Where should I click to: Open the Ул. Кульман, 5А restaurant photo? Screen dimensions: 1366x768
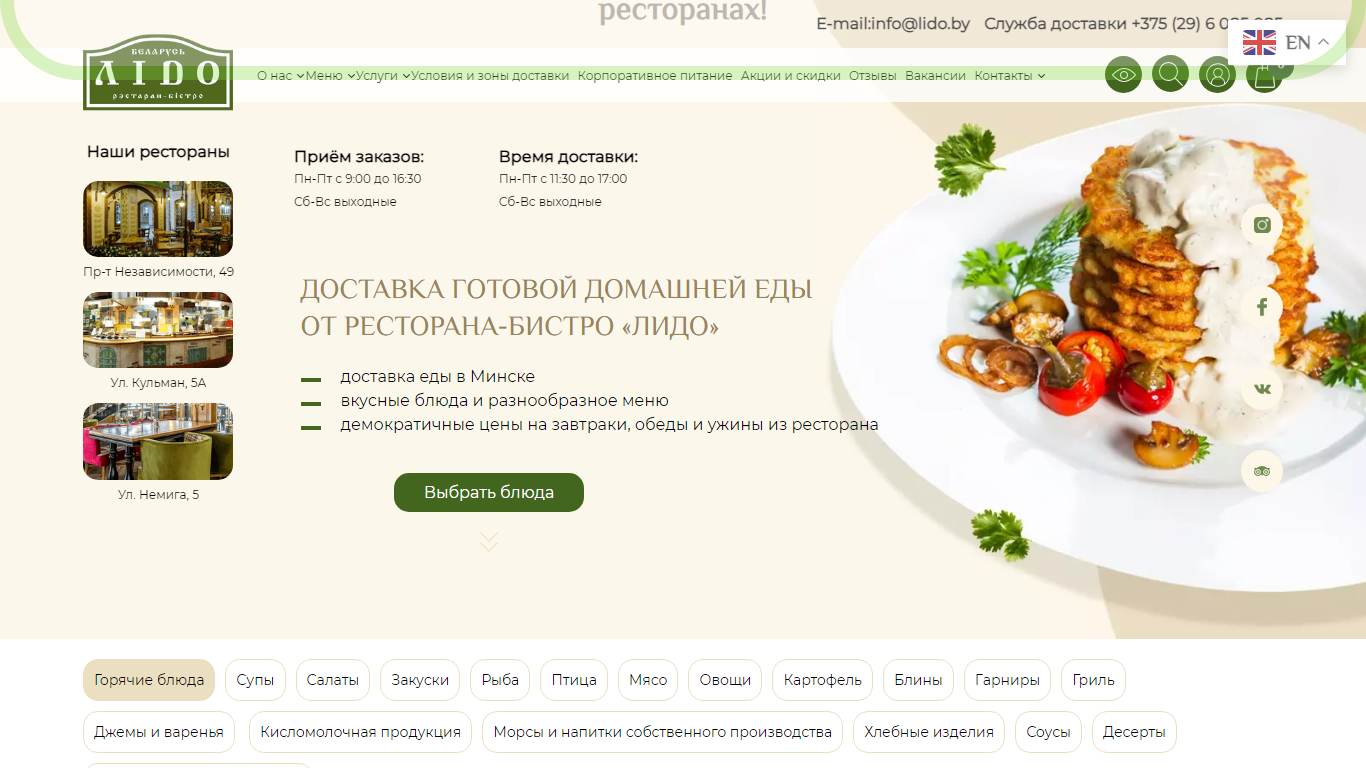[158, 330]
